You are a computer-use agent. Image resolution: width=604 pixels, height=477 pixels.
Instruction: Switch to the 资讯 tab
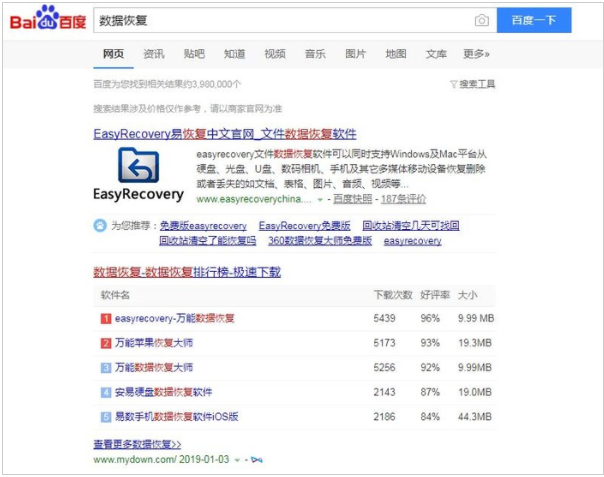(154, 54)
